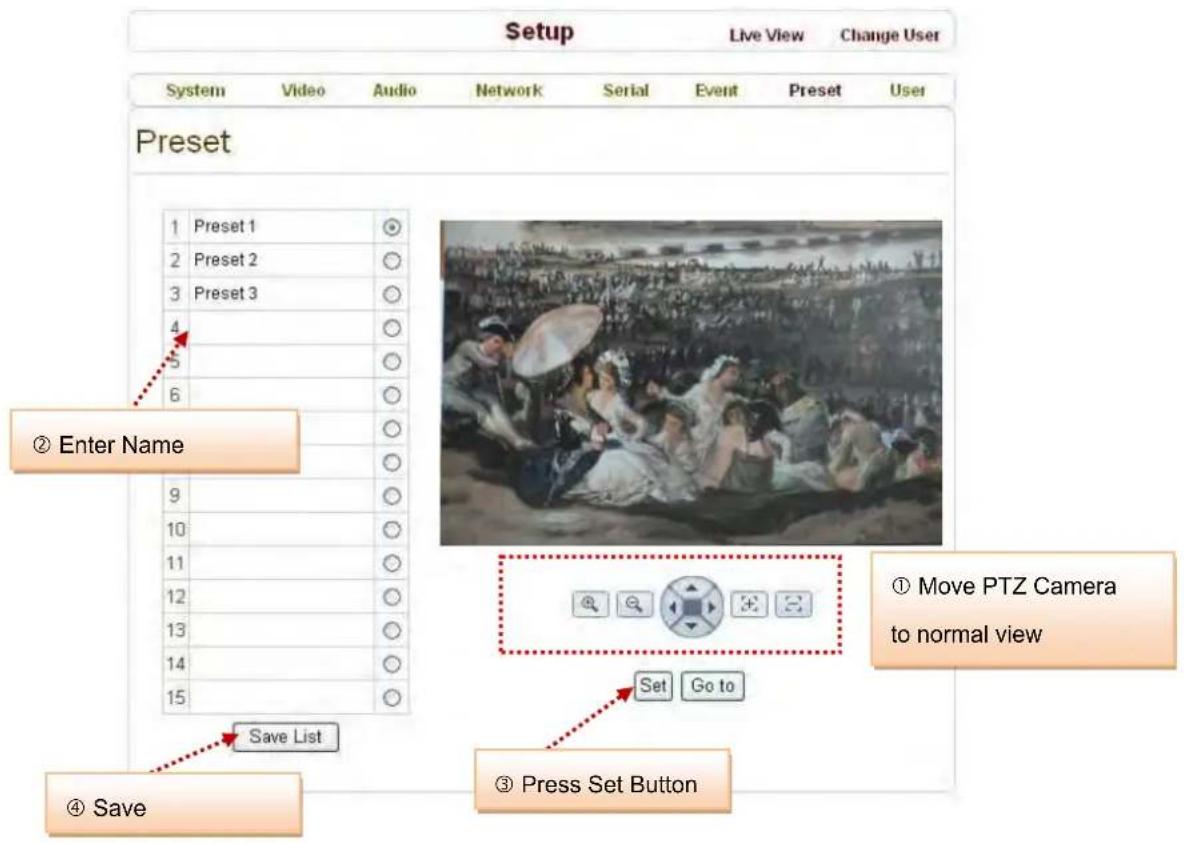Click the zoom out magnifier icon
Viewport: 1187px width, 843px height.
tap(634, 605)
